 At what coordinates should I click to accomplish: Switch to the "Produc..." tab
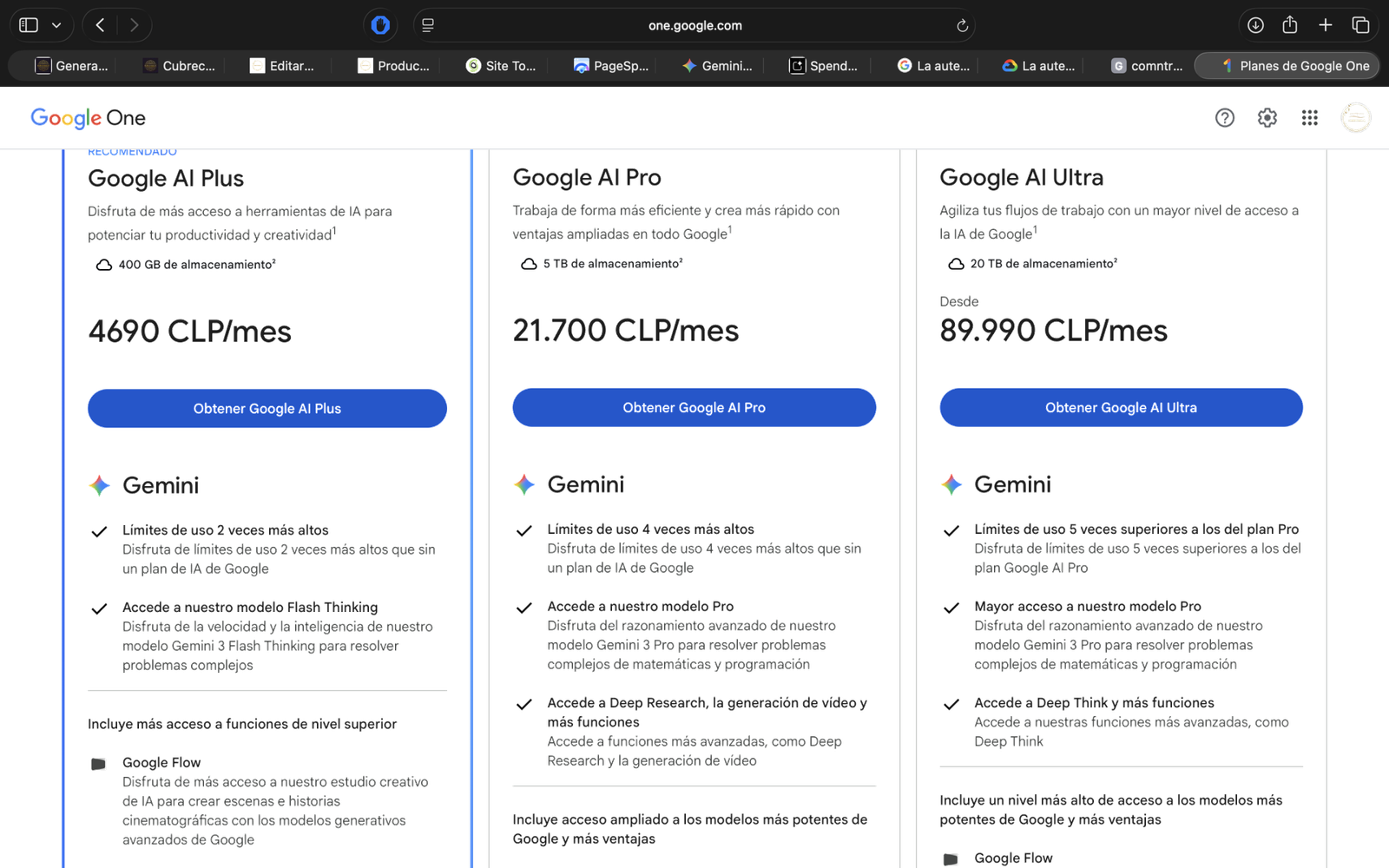[393, 65]
